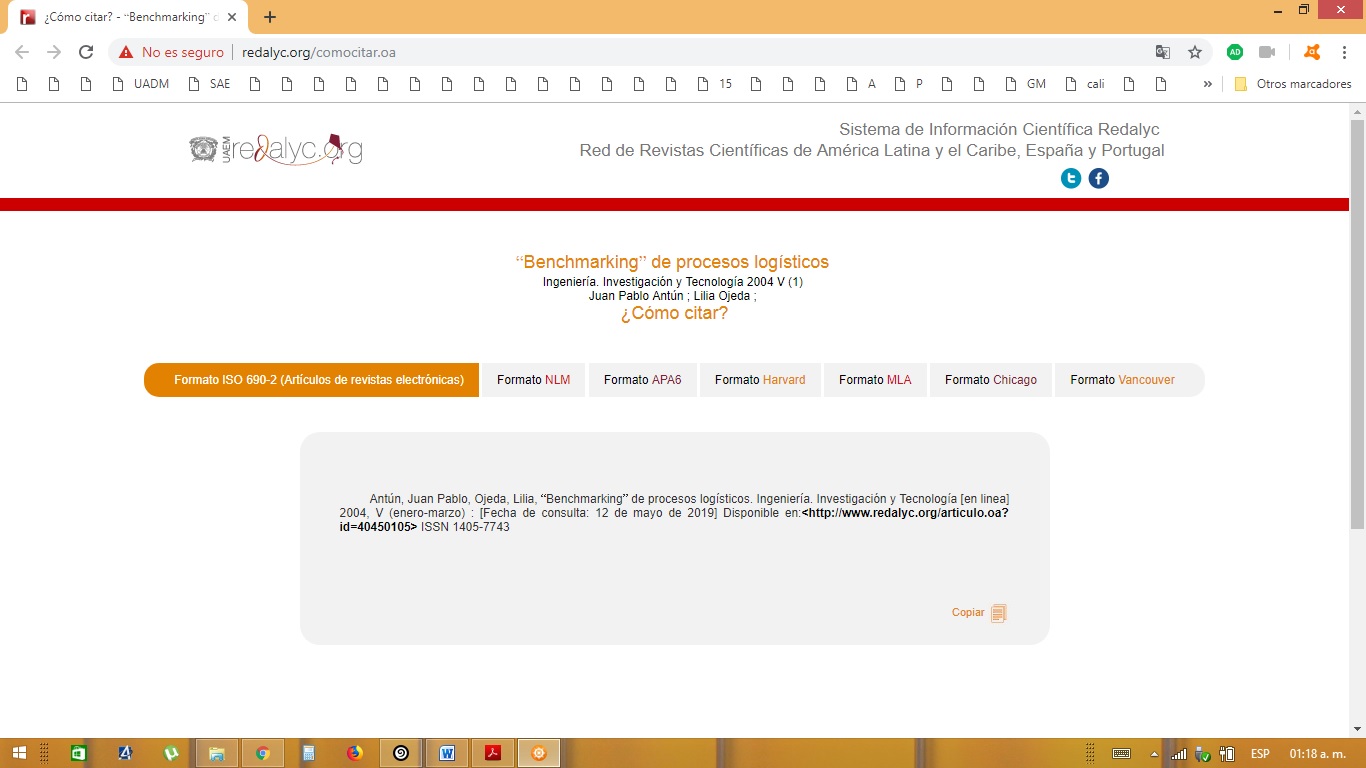Open Google Translate icon in address bar
The image size is (1366, 768).
(1162, 52)
